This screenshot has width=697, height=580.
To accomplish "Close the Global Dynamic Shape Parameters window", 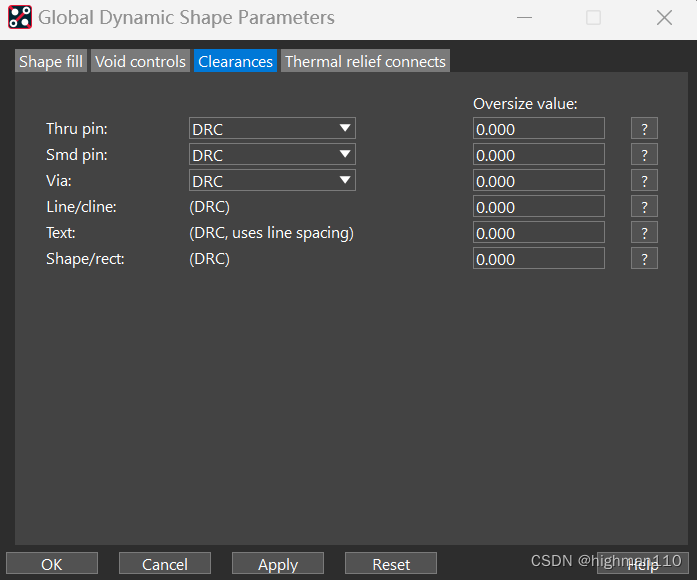I will (x=664, y=18).
